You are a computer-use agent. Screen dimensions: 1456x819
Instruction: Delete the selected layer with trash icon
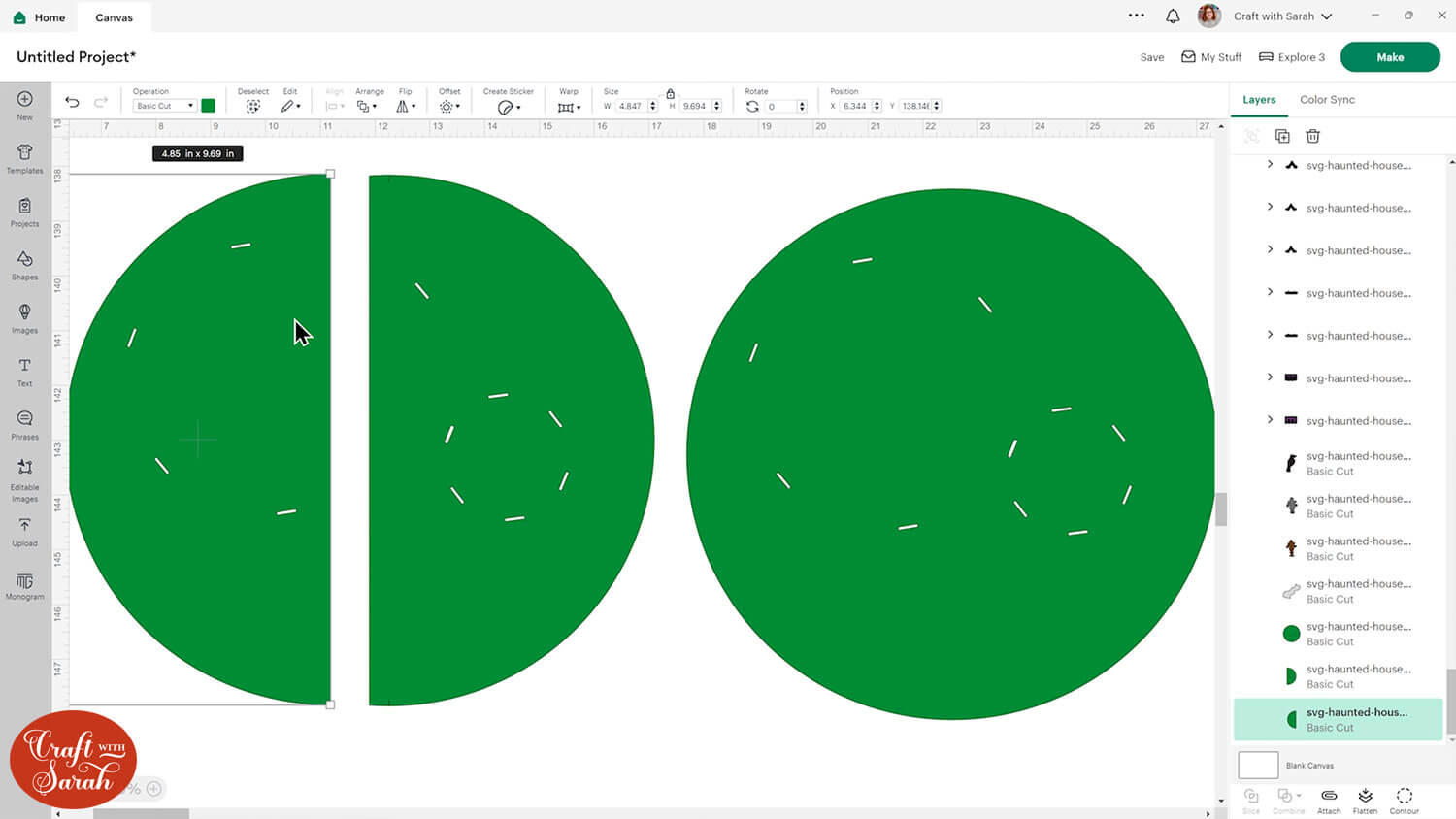[1312, 136]
